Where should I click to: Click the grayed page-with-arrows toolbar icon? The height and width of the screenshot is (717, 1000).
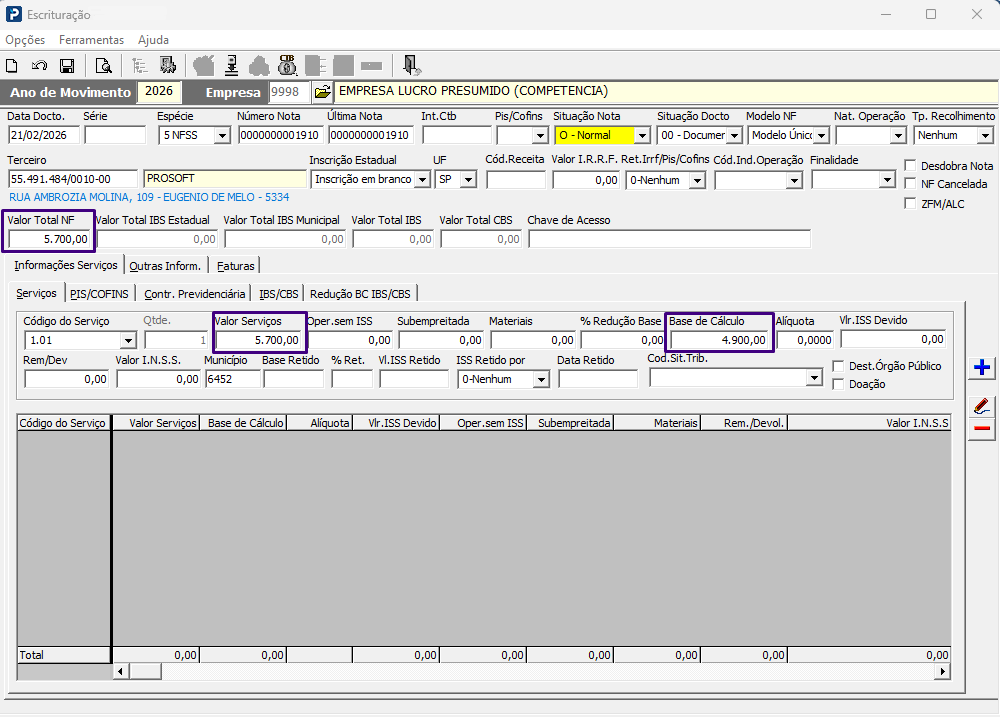click(x=316, y=66)
